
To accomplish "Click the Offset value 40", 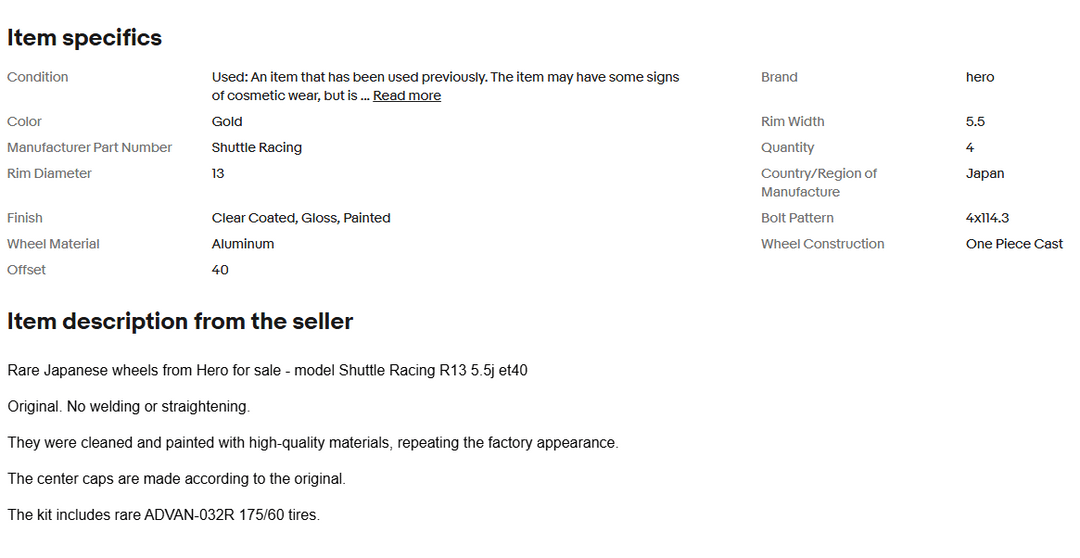I will pos(220,270).
